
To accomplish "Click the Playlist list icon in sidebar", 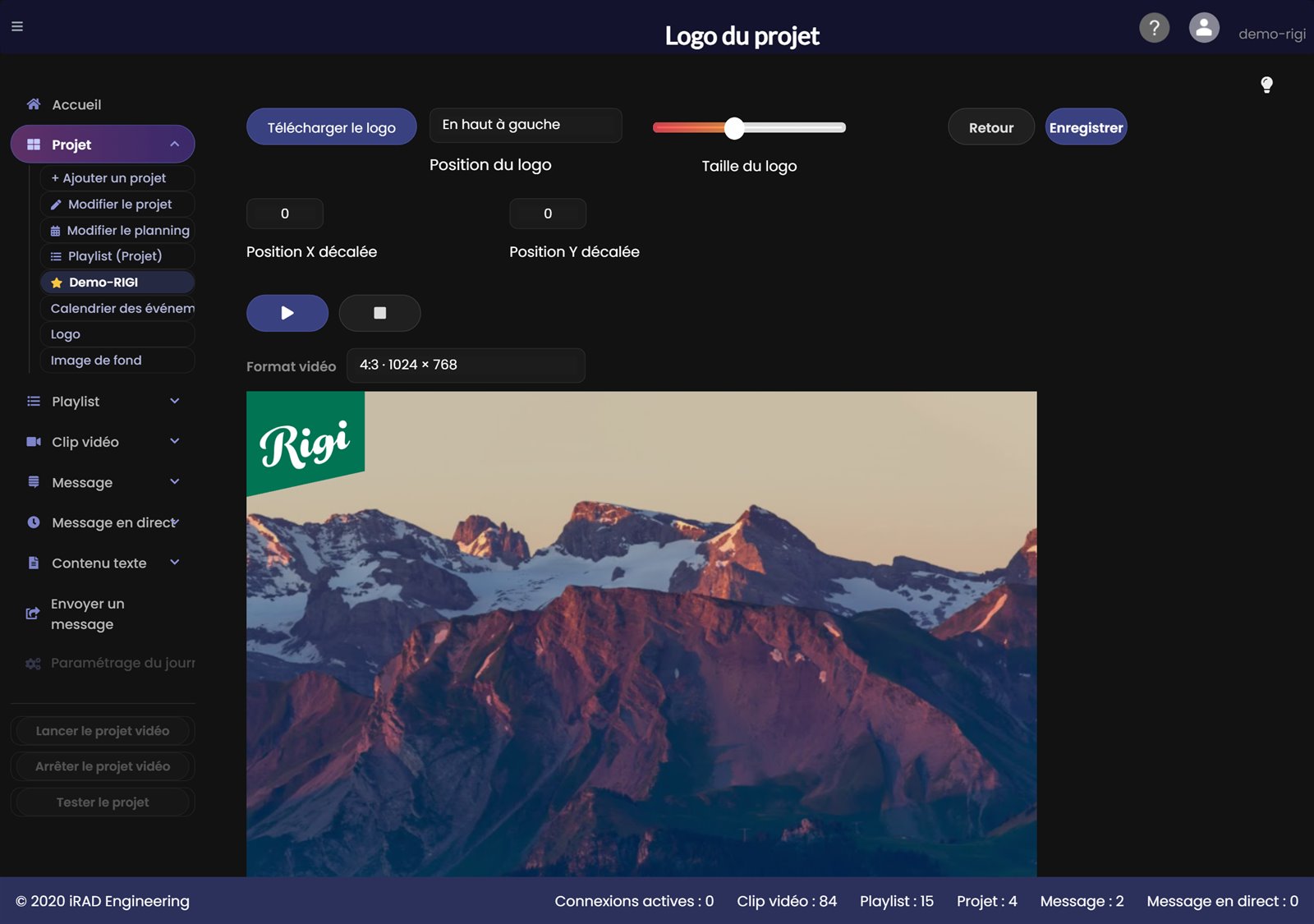I will pos(34,401).
